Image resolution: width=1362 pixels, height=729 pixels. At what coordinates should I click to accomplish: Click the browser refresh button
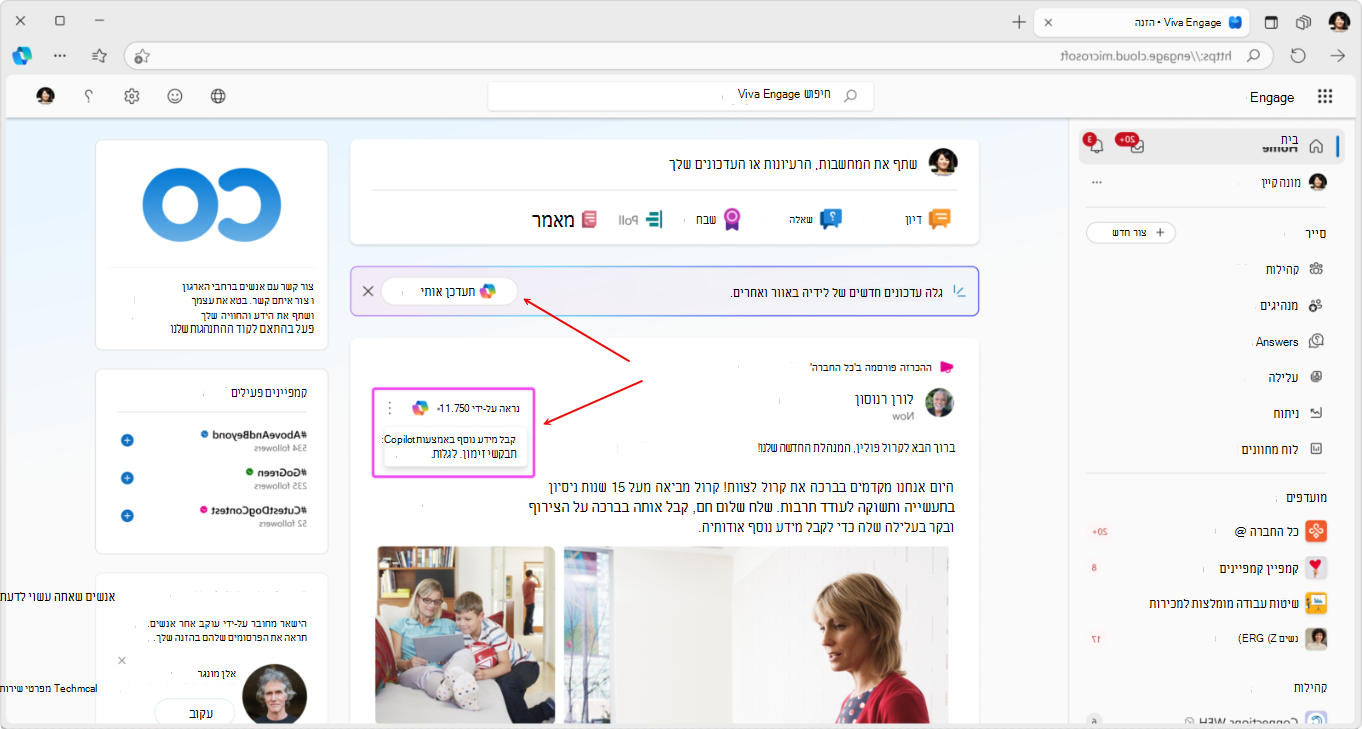[x=1298, y=56]
